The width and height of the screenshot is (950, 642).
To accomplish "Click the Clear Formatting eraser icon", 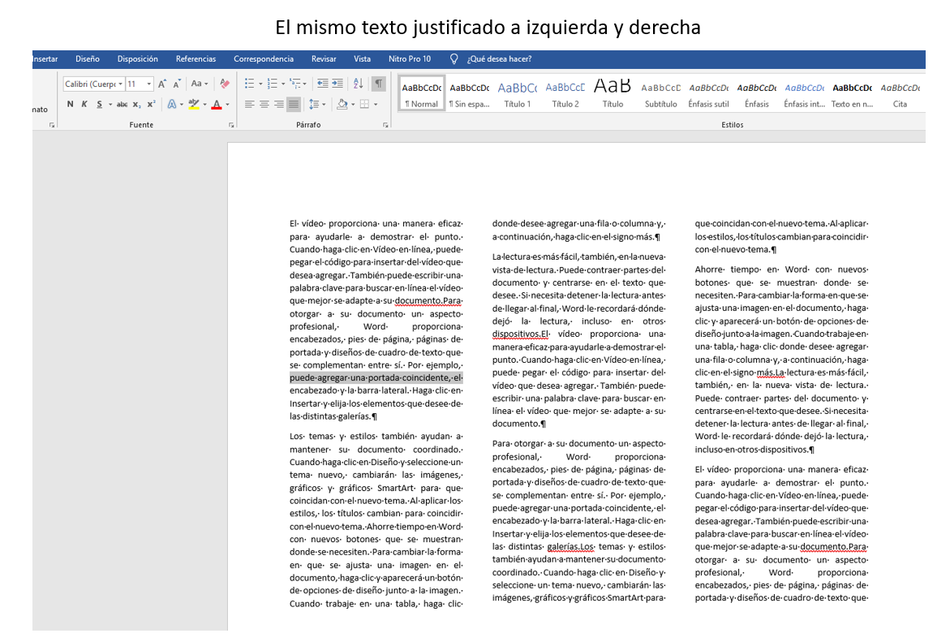I will point(224,84).
